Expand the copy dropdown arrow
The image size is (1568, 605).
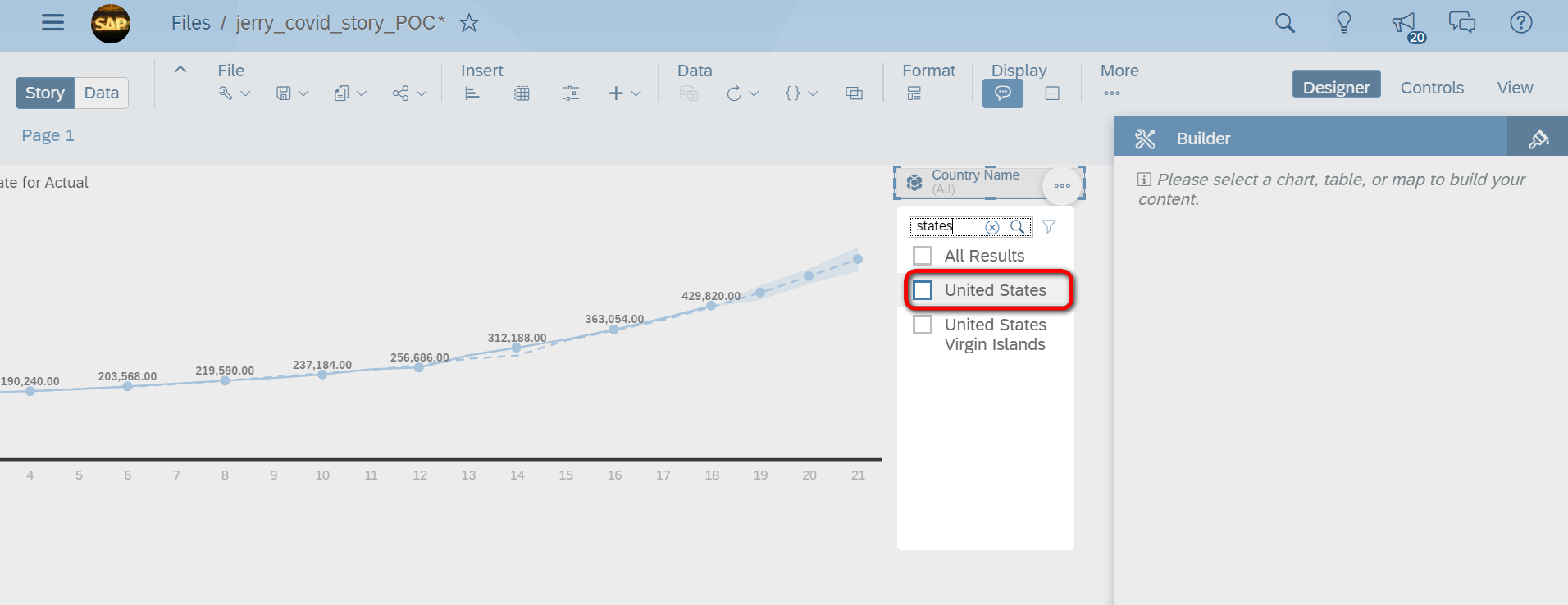tap(362, 93)
